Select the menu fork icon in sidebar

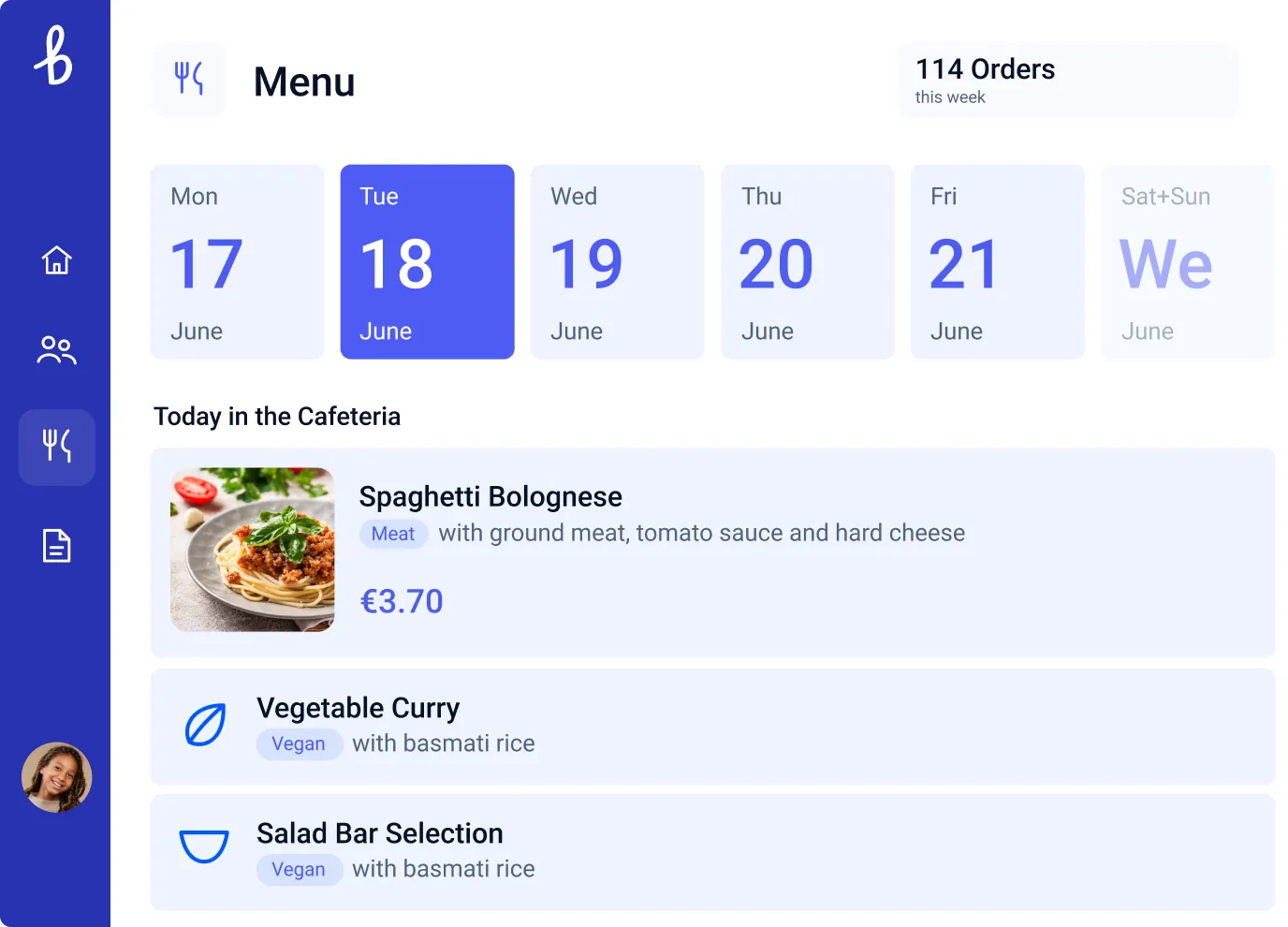click(x=57, y=447)
